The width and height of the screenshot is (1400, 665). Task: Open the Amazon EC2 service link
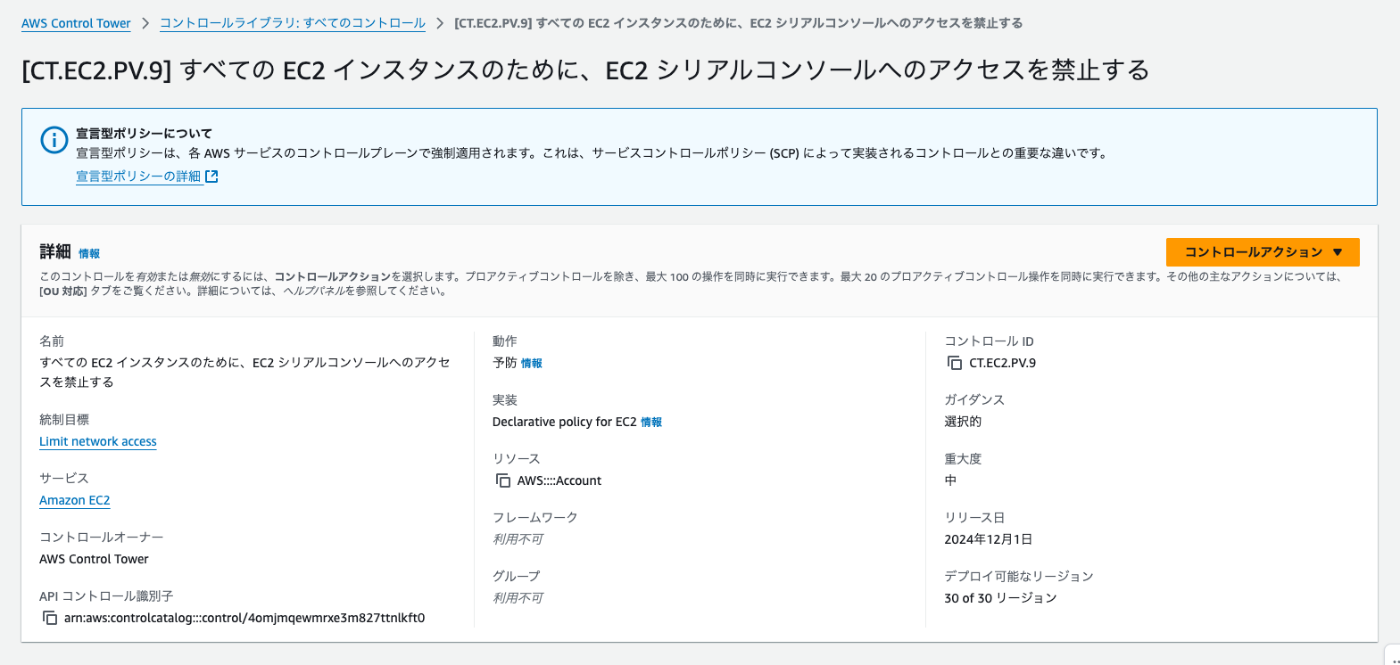[x=75, y=500]
